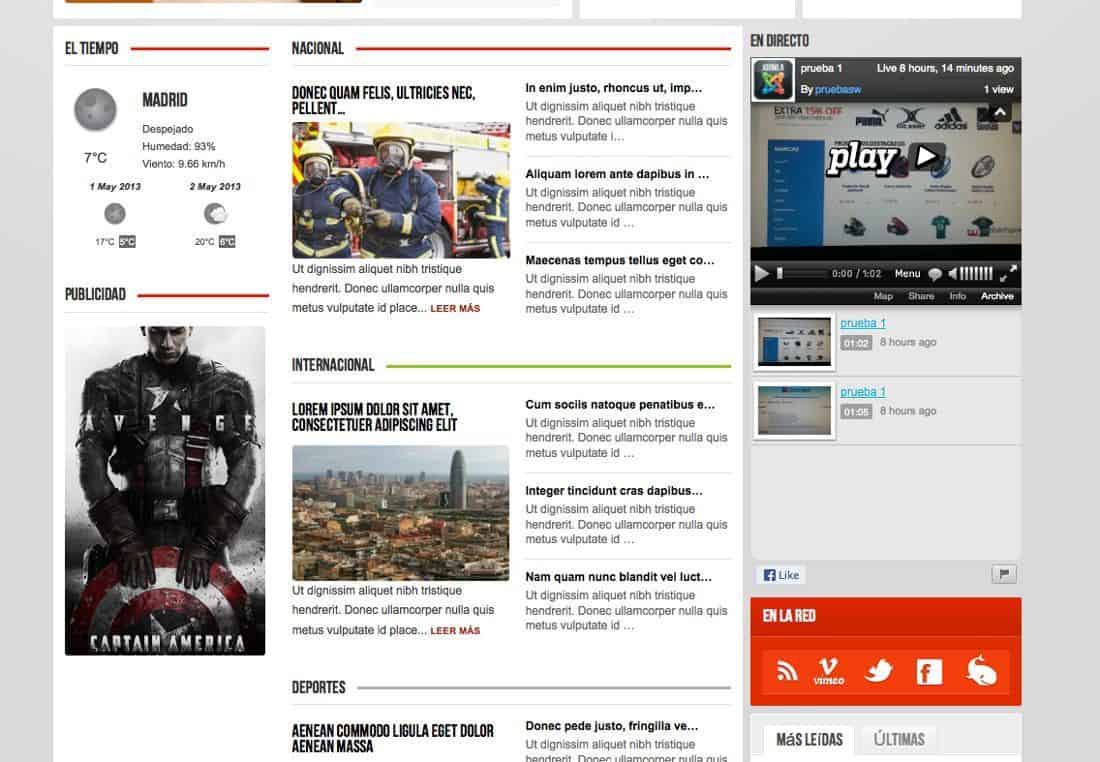
Task: Click LEER MÁS under the firefighters article
Action: pos(455,309)
